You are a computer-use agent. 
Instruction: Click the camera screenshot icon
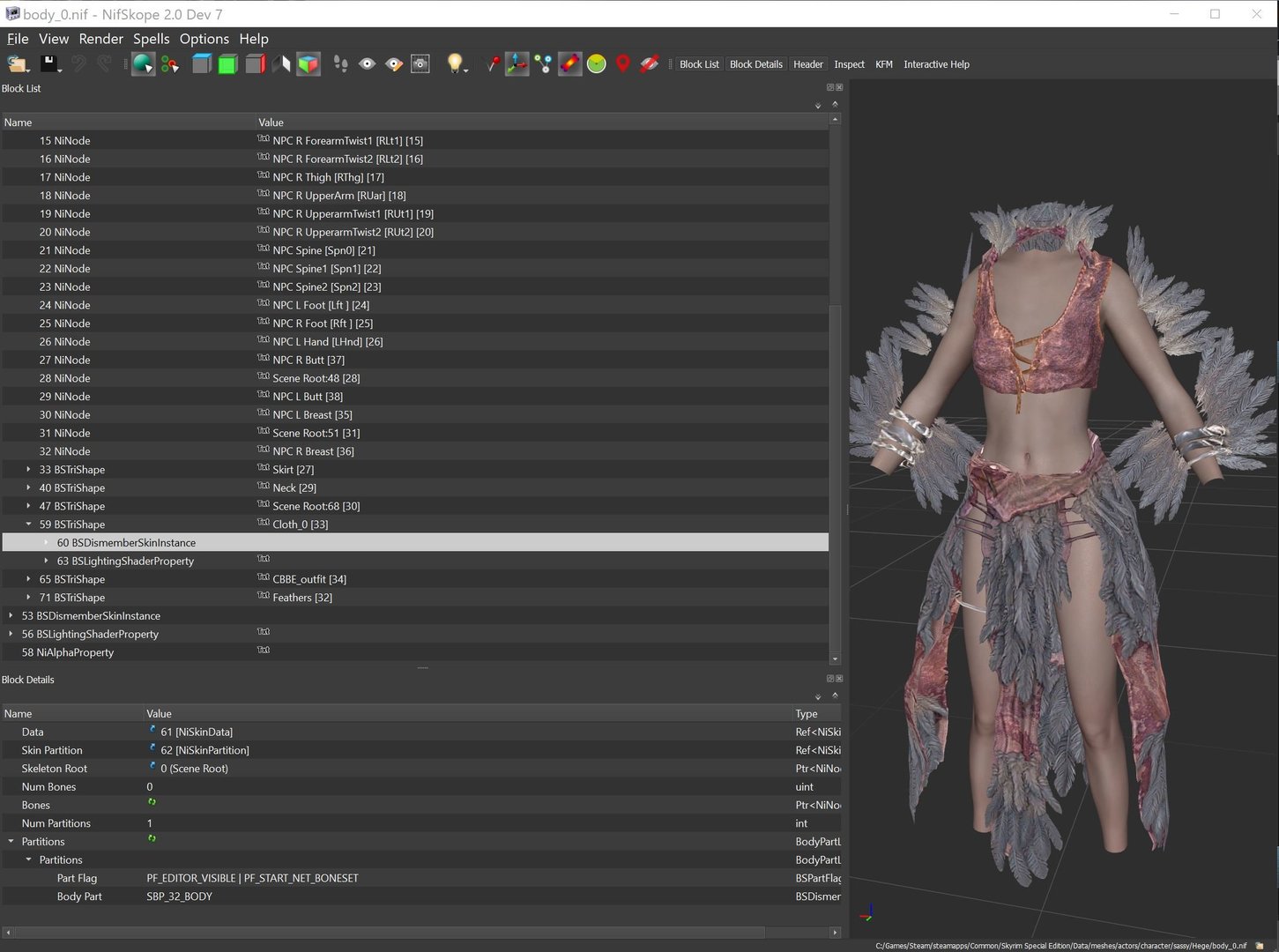coord(420,63)
